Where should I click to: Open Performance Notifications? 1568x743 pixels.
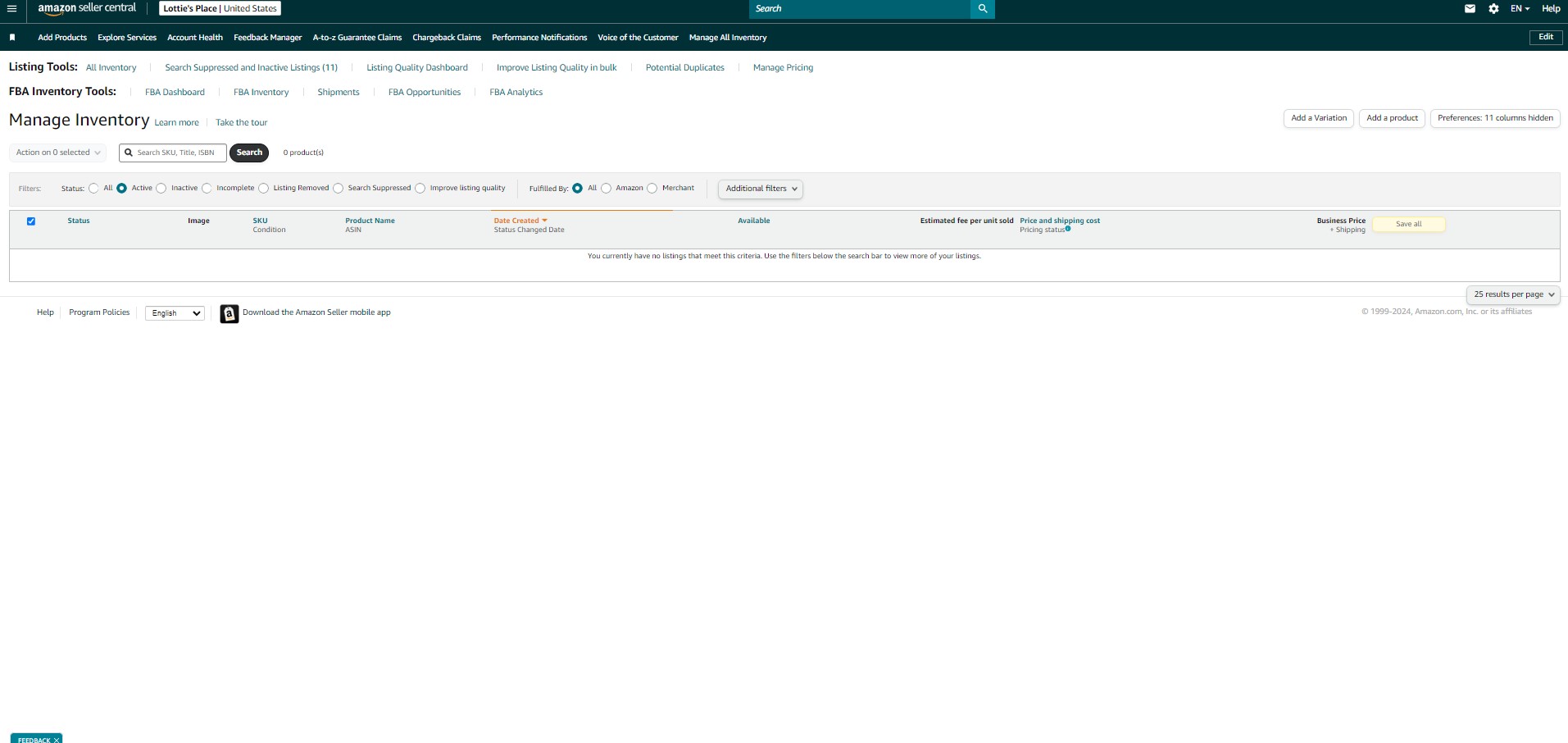[539, 38]
